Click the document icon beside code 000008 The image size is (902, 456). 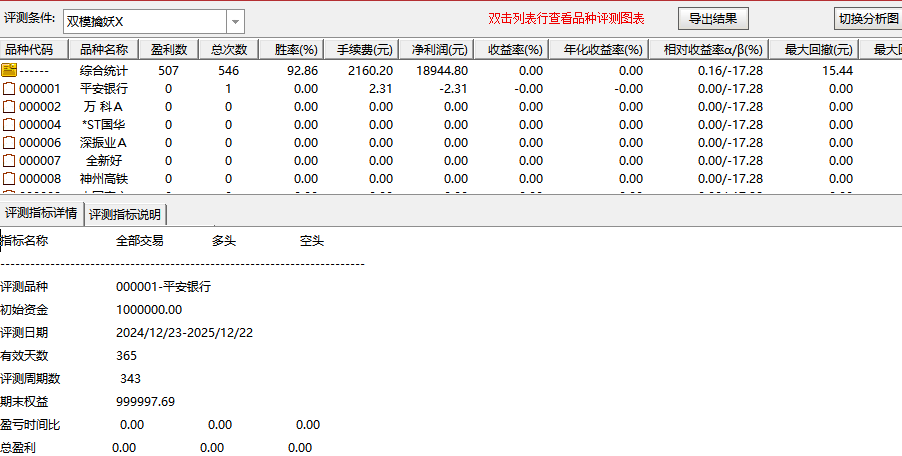click(9, 179)
